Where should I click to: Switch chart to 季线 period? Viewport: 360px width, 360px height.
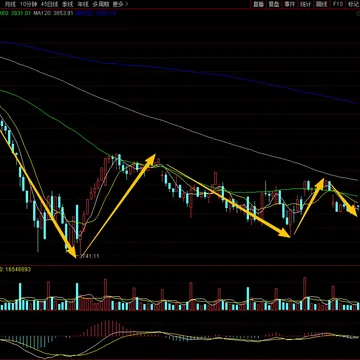coord(68,4)
